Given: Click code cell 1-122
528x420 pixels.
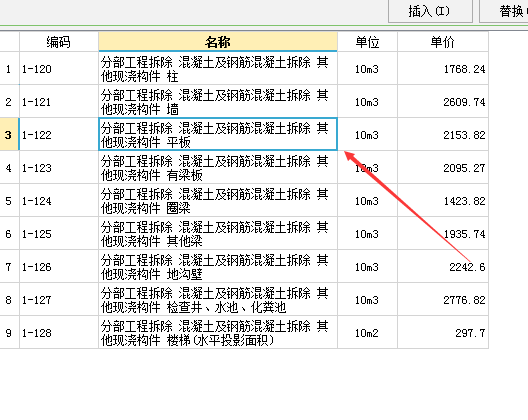Looking at the screenshot, I should click(59, 134).
